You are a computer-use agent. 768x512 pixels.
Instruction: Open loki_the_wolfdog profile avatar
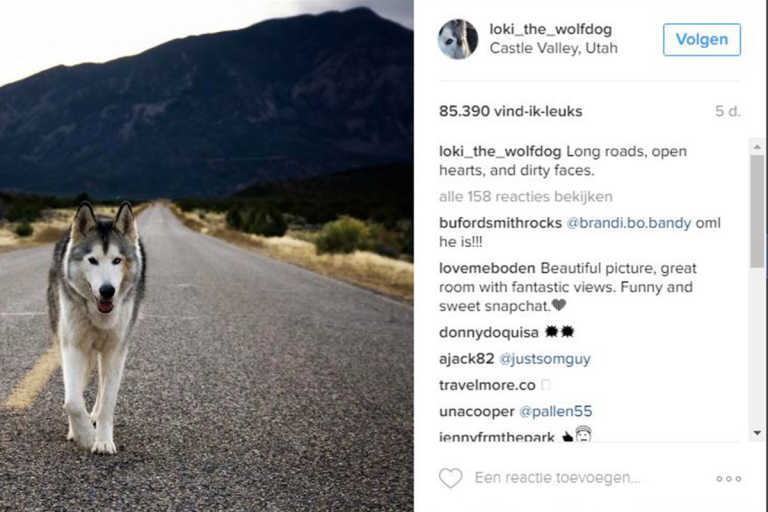[457, 39]
